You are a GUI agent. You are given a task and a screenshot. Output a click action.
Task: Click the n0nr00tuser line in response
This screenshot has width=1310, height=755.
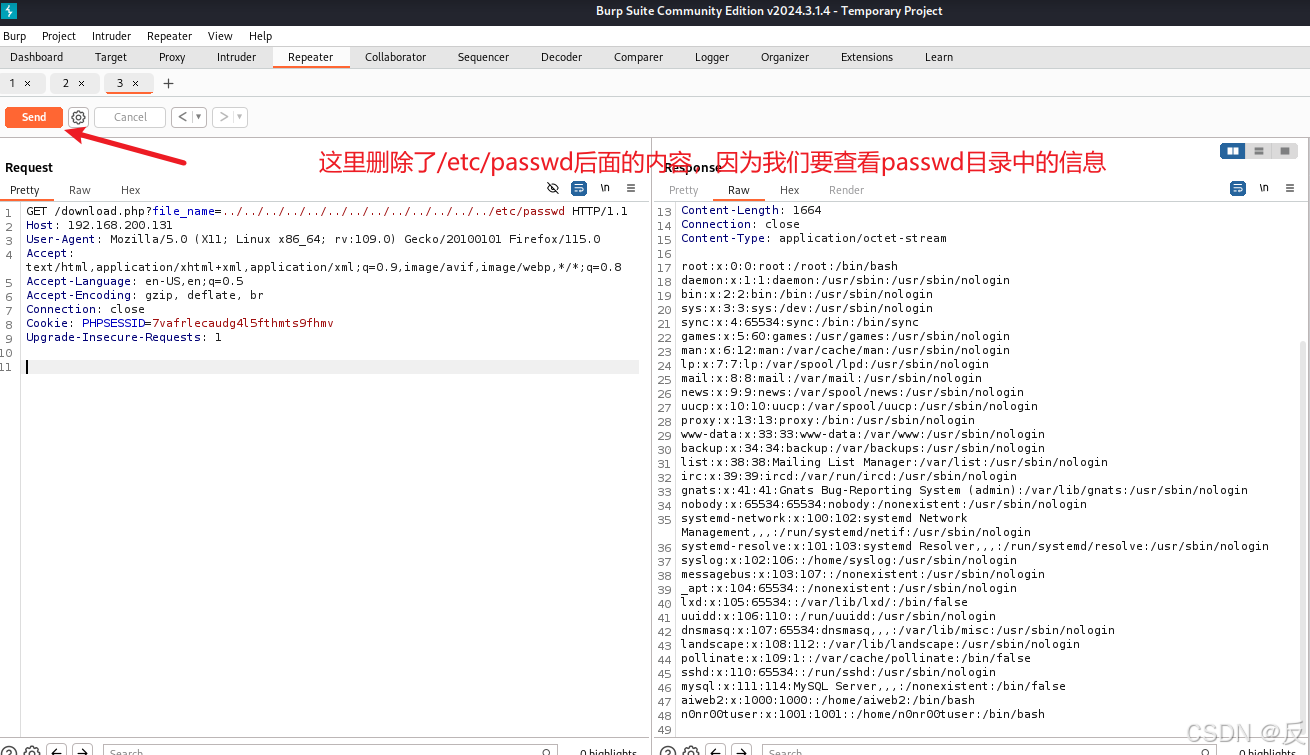863,714
